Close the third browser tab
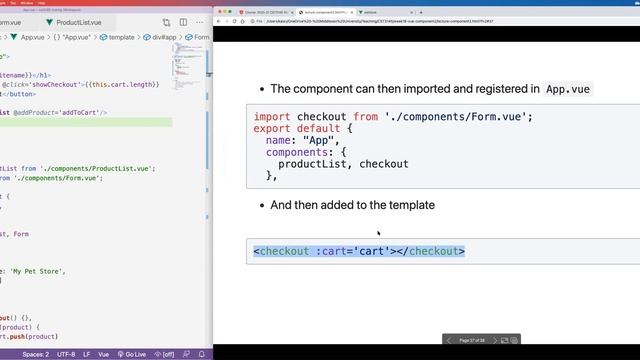The width and height of the screenshot is (640, 360). point(411,12)
